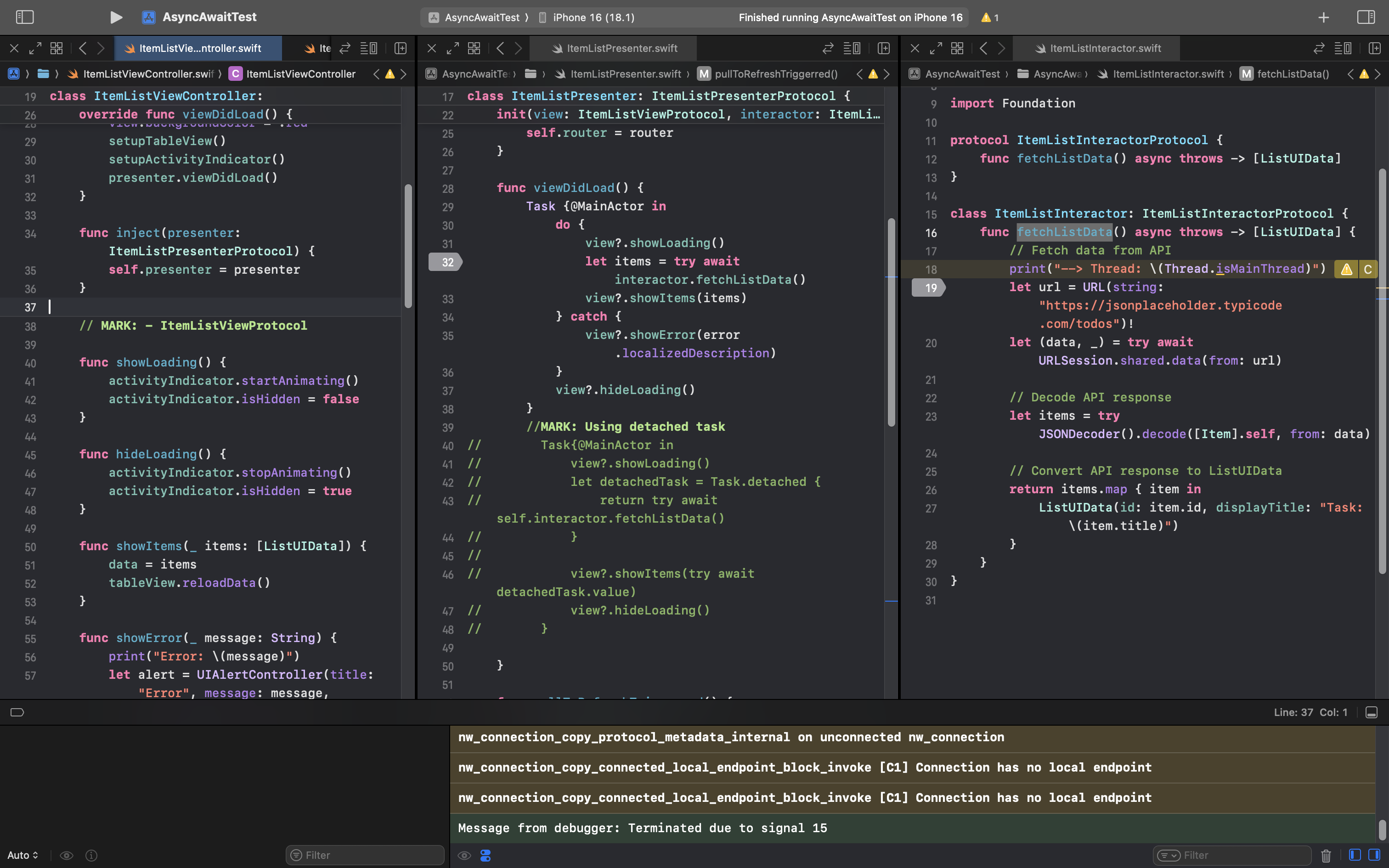Click the fetchListData() jump bar item
1389x868 pixels.
(x=1293, y=74)
